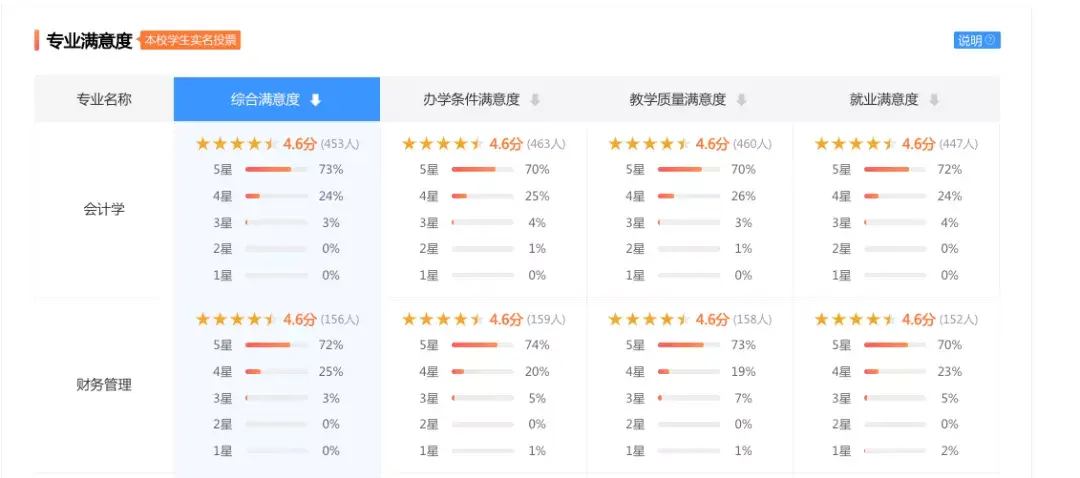Switch to 办学条件满意度 column header
The height and width of the screenshot is (478, 1080).
(x=471, y=100)
